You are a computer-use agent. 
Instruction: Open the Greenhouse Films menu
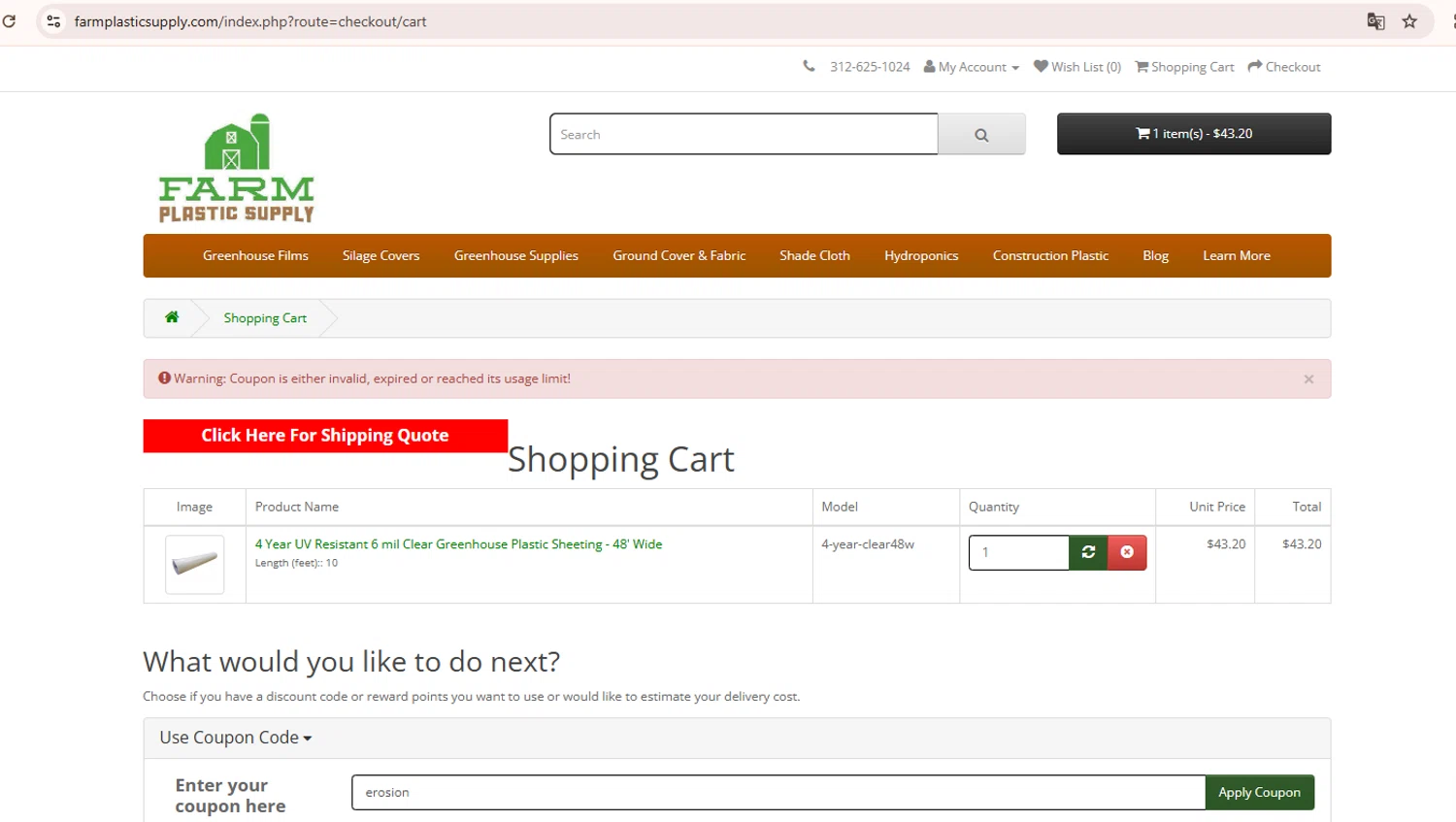pyautogui.click(x=255, y=256)
